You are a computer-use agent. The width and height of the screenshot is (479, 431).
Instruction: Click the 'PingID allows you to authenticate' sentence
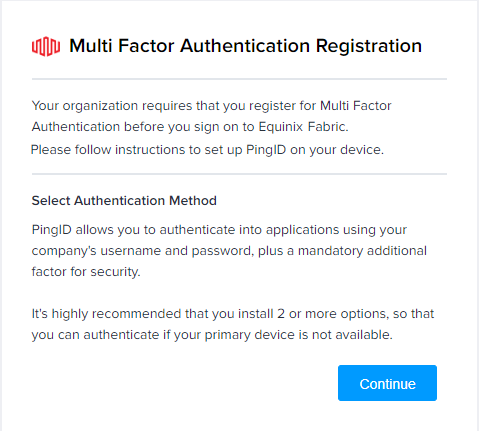(x=219, y=230)
